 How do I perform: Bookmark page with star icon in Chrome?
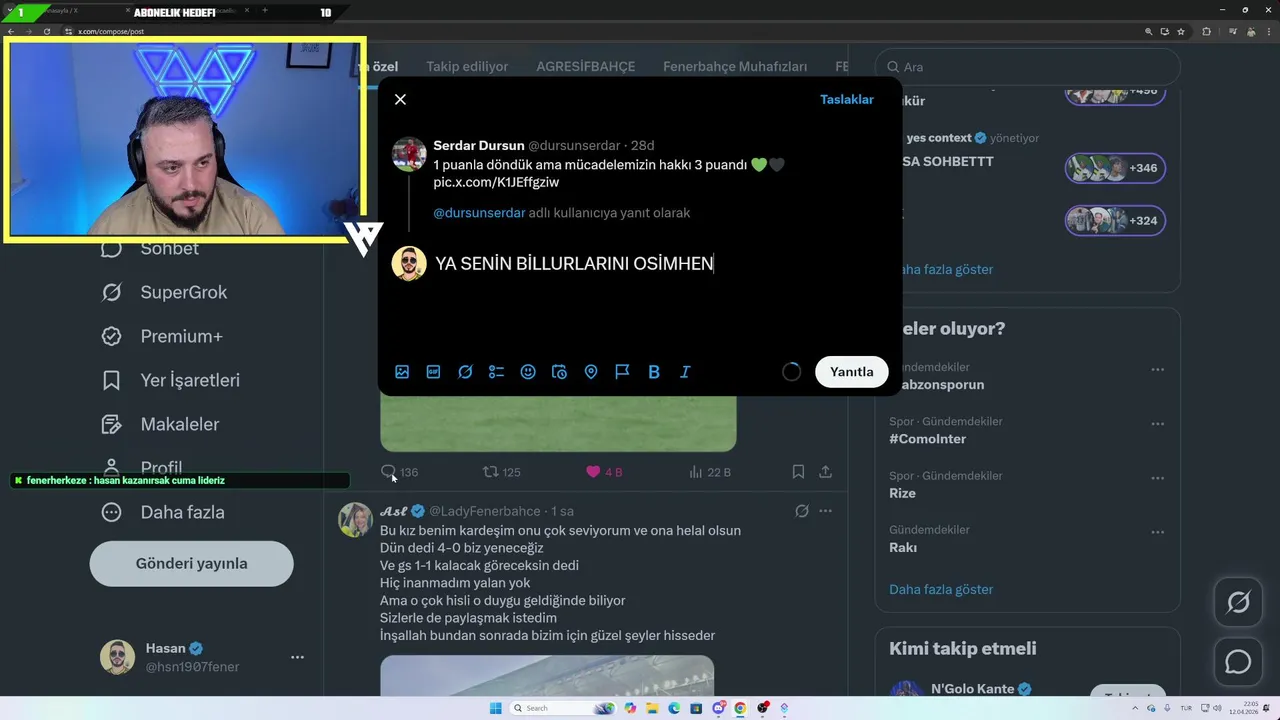[1182, 32]
